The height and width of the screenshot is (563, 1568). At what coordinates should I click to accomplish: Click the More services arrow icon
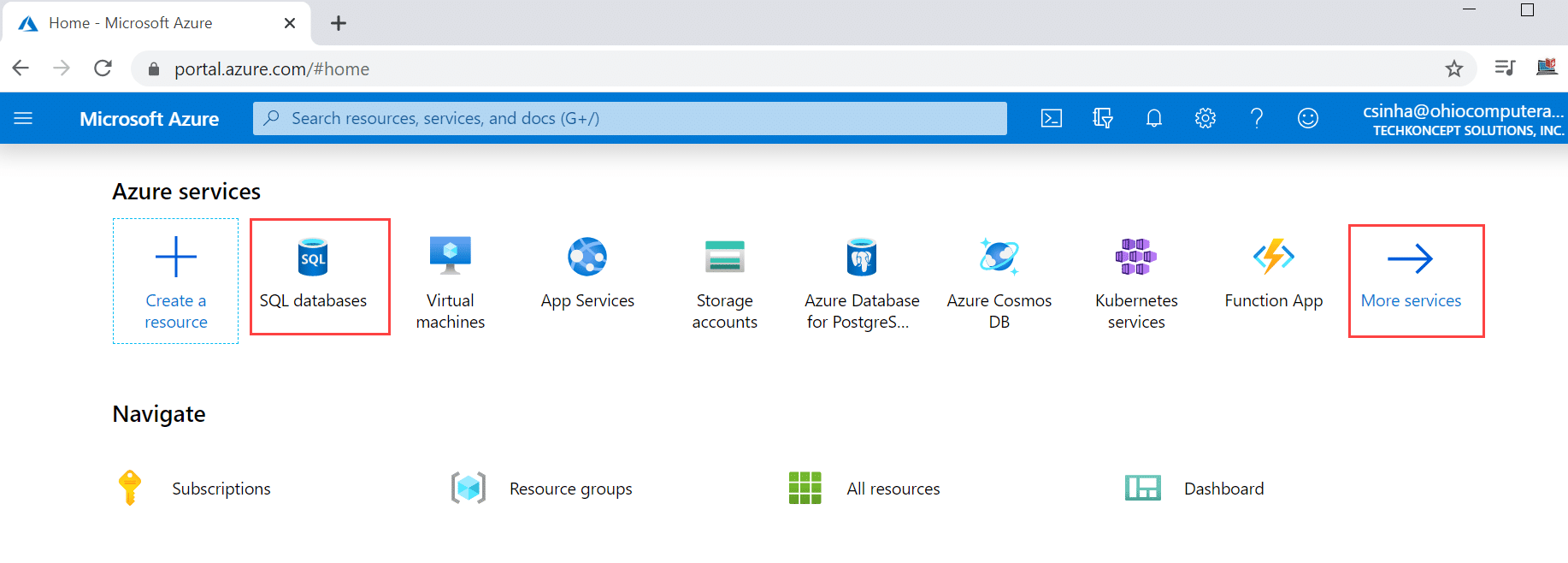[x=1411, y=258]
